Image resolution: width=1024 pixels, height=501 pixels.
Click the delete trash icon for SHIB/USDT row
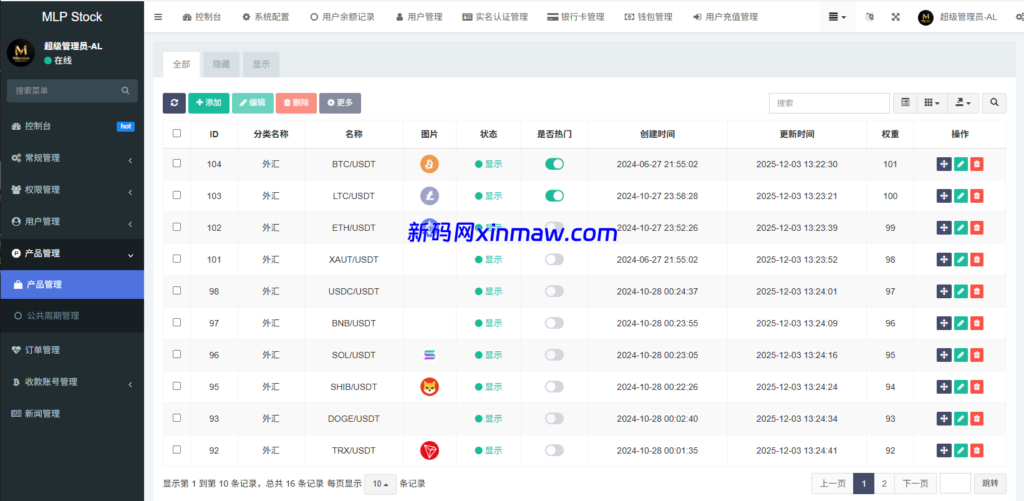point(976,387)
